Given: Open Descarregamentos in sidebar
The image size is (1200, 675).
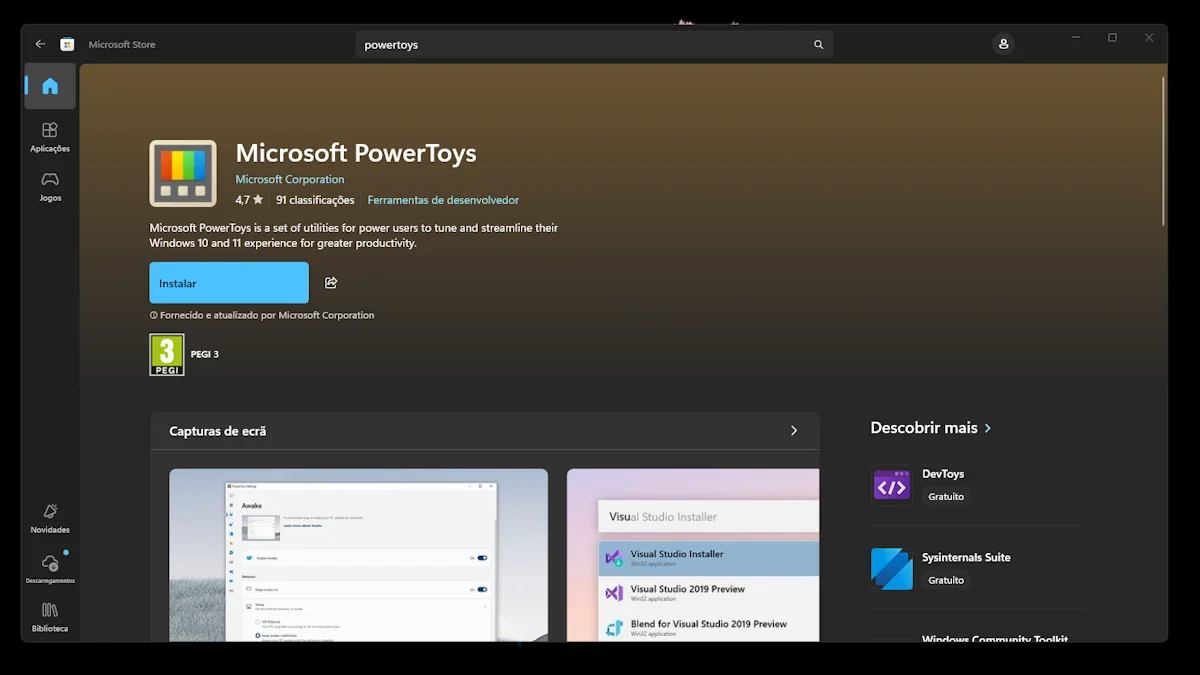Looking at the screenshot, I should click(x=50, y=568).
